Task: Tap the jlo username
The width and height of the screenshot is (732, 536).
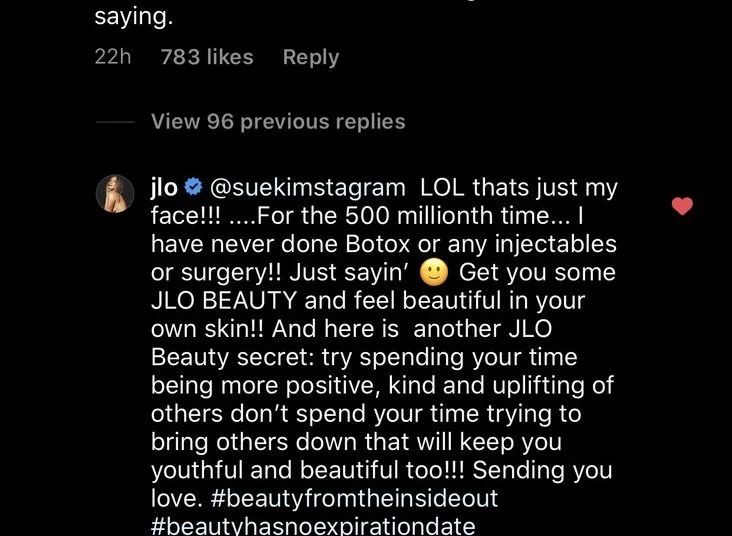Action: 163,187
